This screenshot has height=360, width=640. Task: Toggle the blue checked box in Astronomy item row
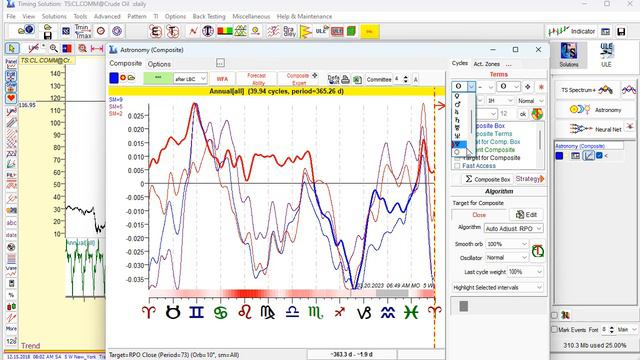click(x=599, y=156)
